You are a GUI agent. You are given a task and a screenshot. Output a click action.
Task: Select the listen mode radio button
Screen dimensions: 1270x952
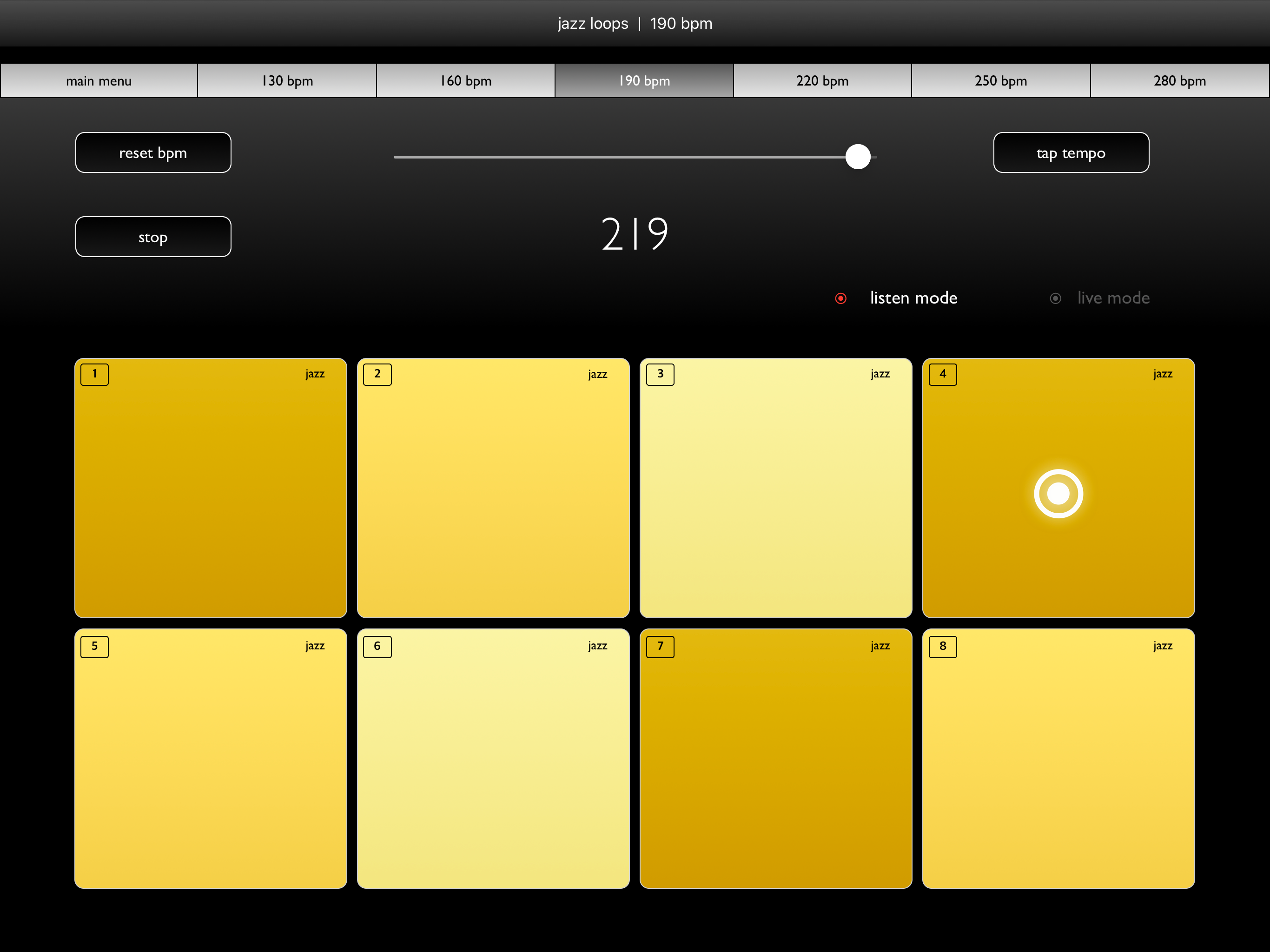click(840, 298)
